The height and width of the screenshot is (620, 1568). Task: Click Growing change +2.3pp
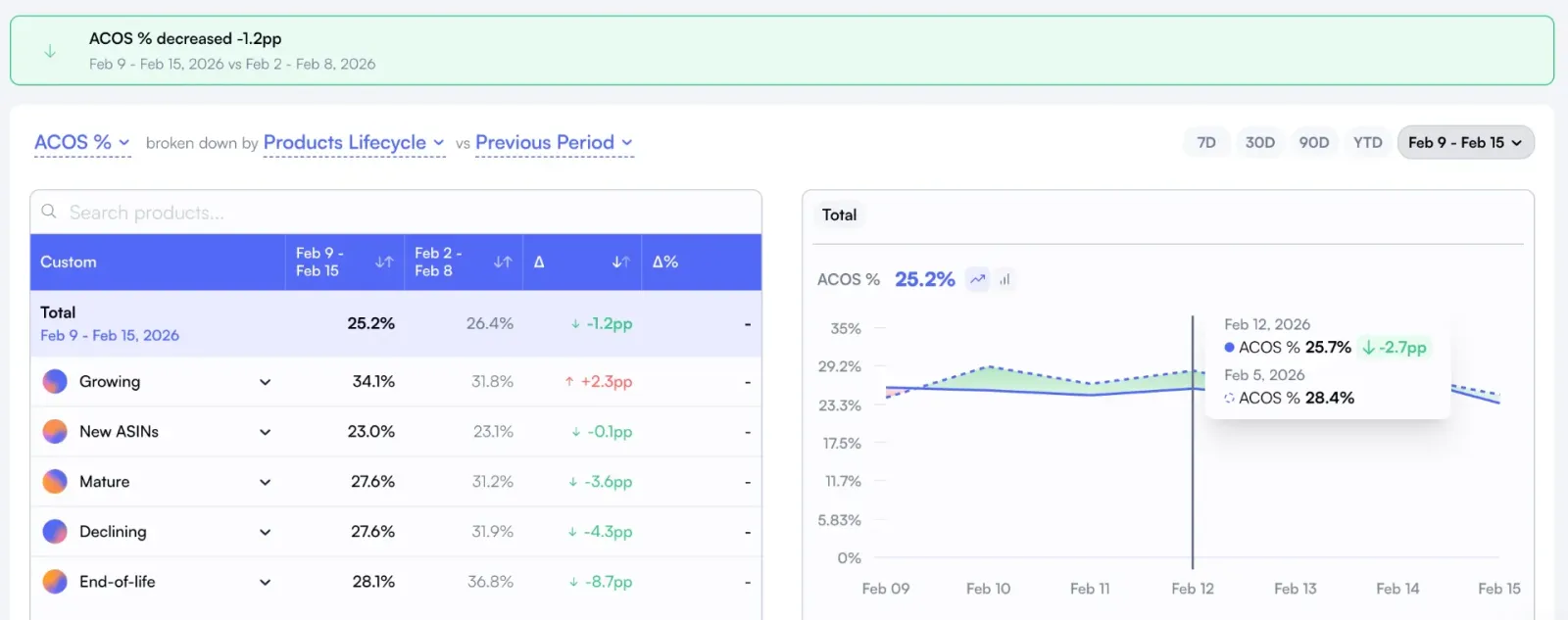[598, 381]
